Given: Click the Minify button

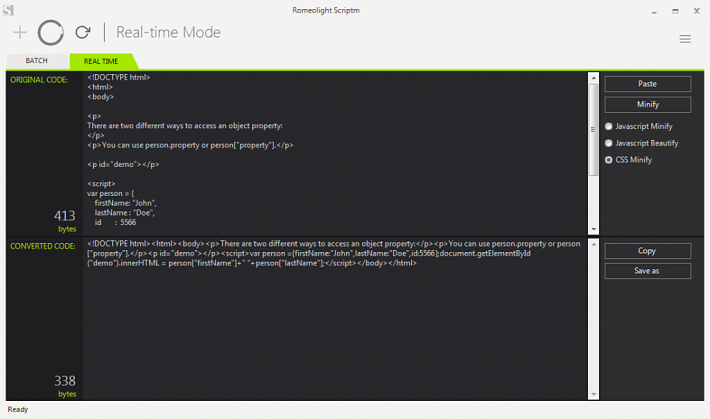Looking at the screenshot, I should 648,105.
